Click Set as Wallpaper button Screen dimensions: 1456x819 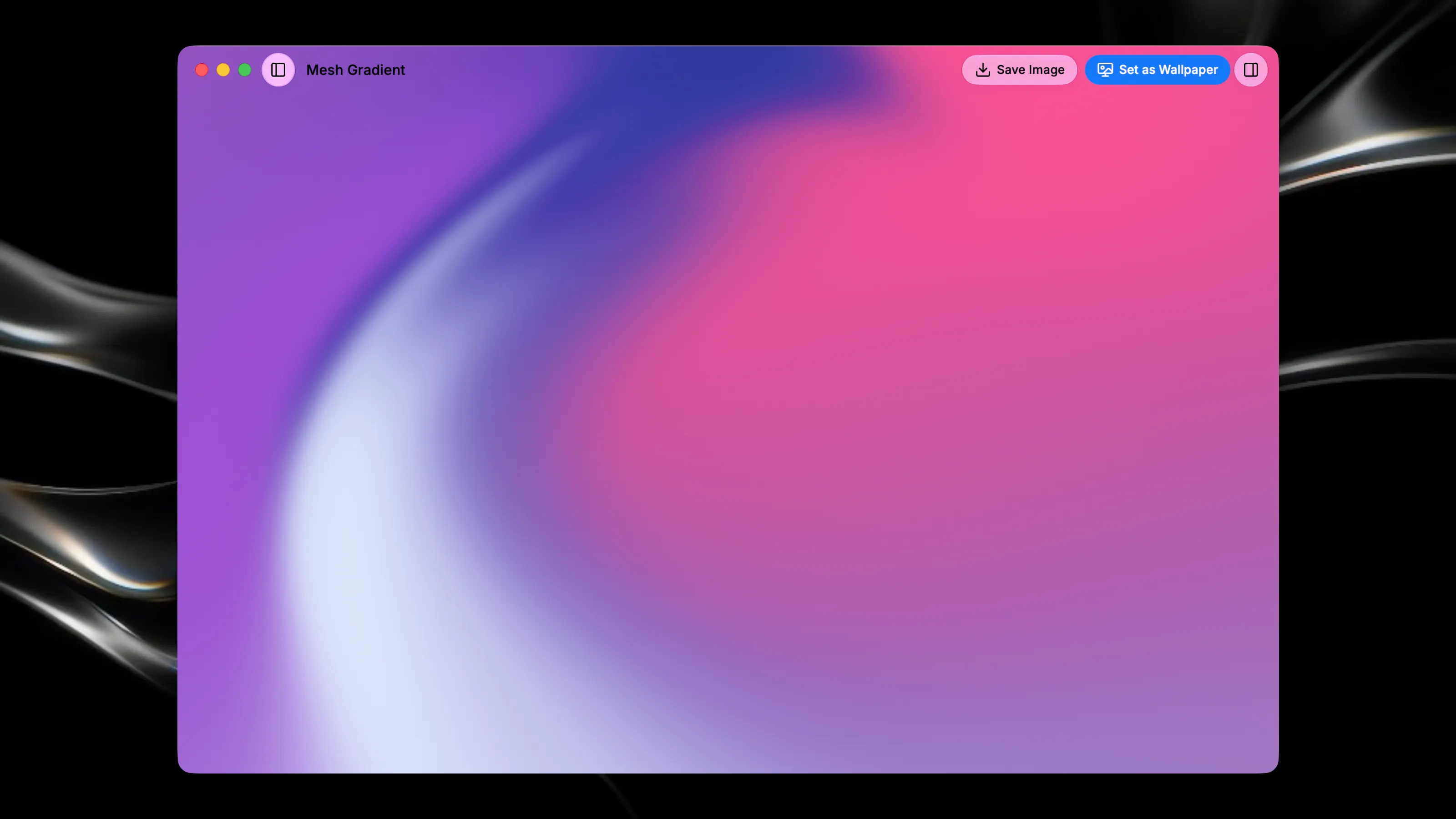tap(1157, 70)
